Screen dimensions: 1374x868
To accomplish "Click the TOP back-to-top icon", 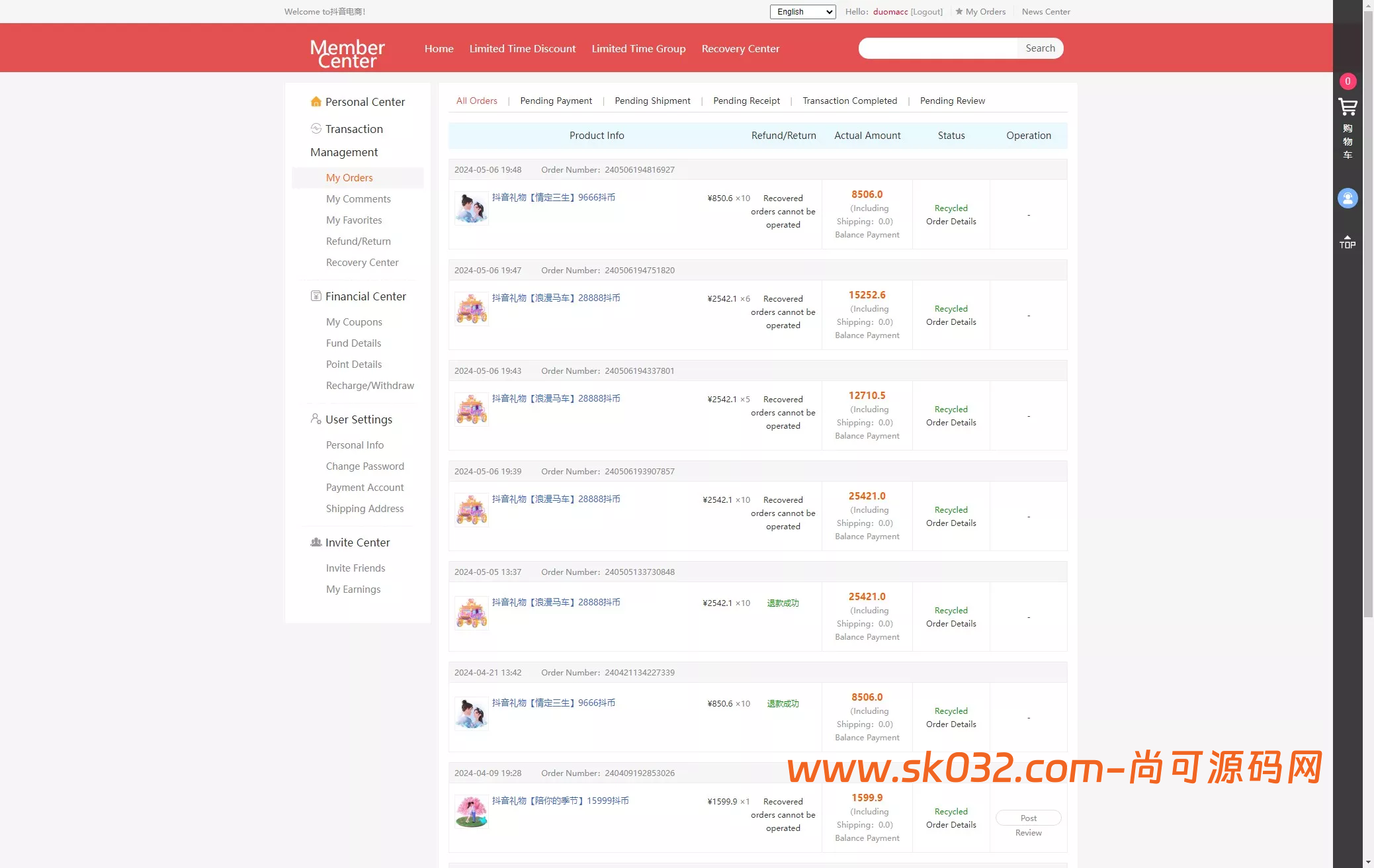I will 1348,241.
